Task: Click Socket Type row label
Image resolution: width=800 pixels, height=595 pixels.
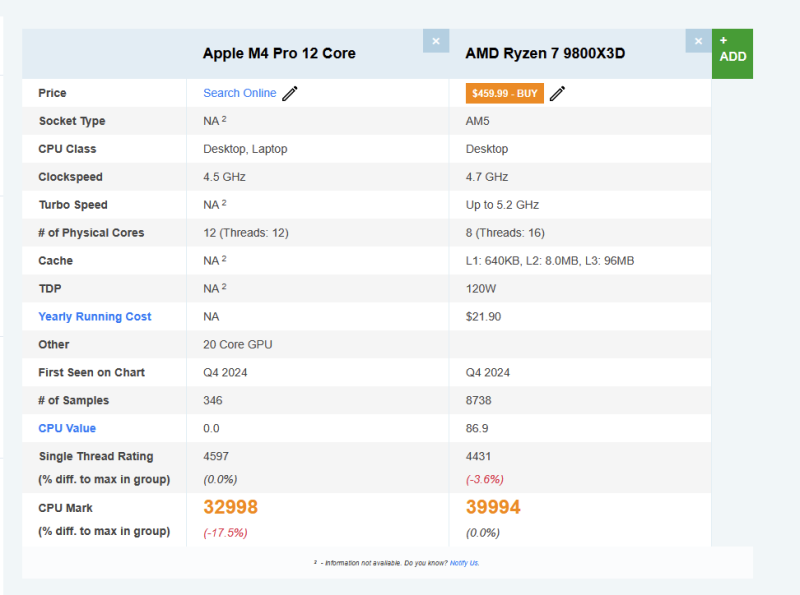Action: tap(72, 121)
